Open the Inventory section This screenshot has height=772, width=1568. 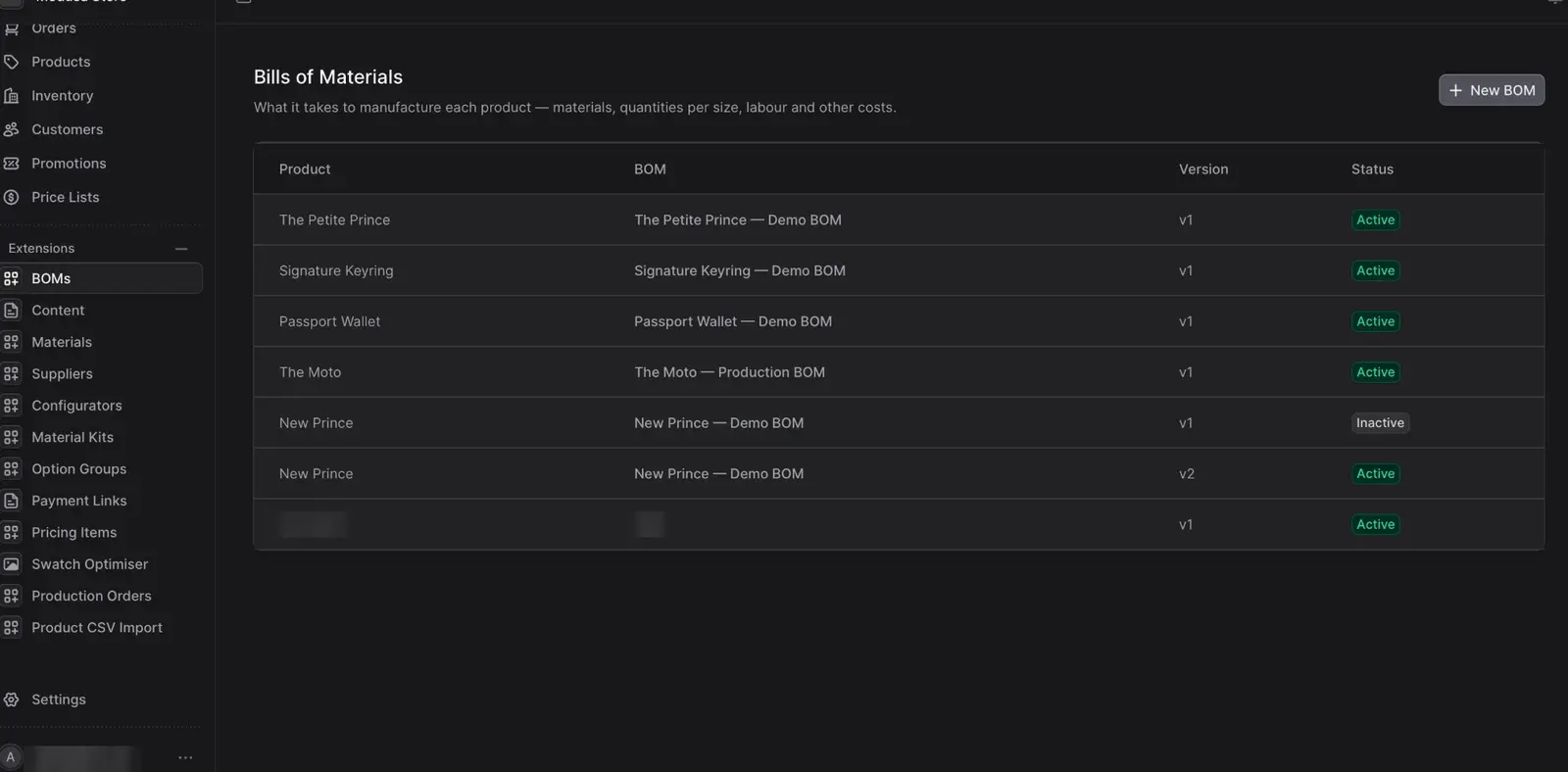tap(62, 96)
